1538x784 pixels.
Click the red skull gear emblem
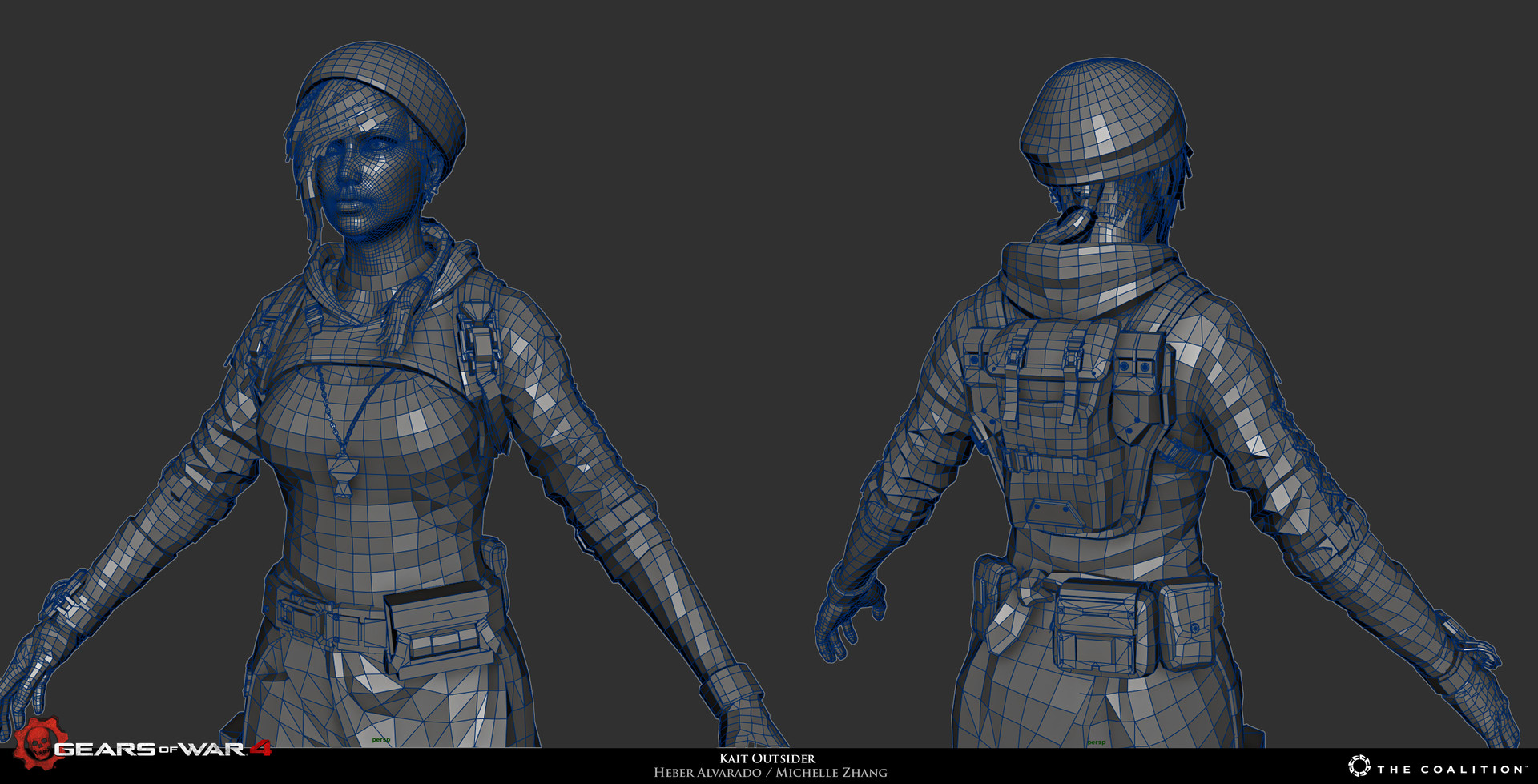tap(38, 742)
